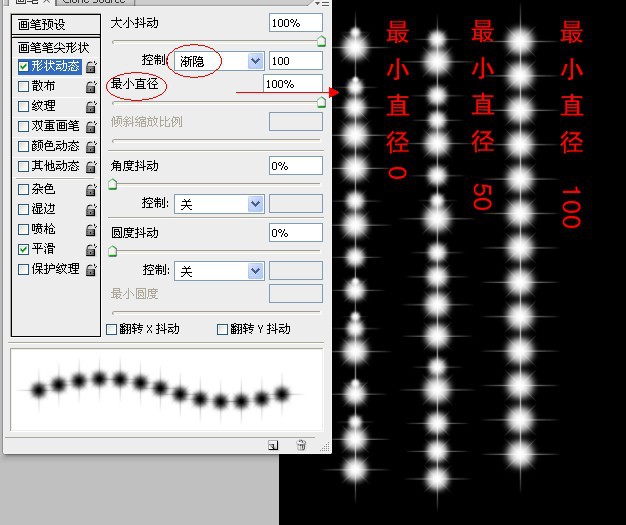Click the 其他动态 label
This screenshot has width=626, height=525.
pos(55,166)
